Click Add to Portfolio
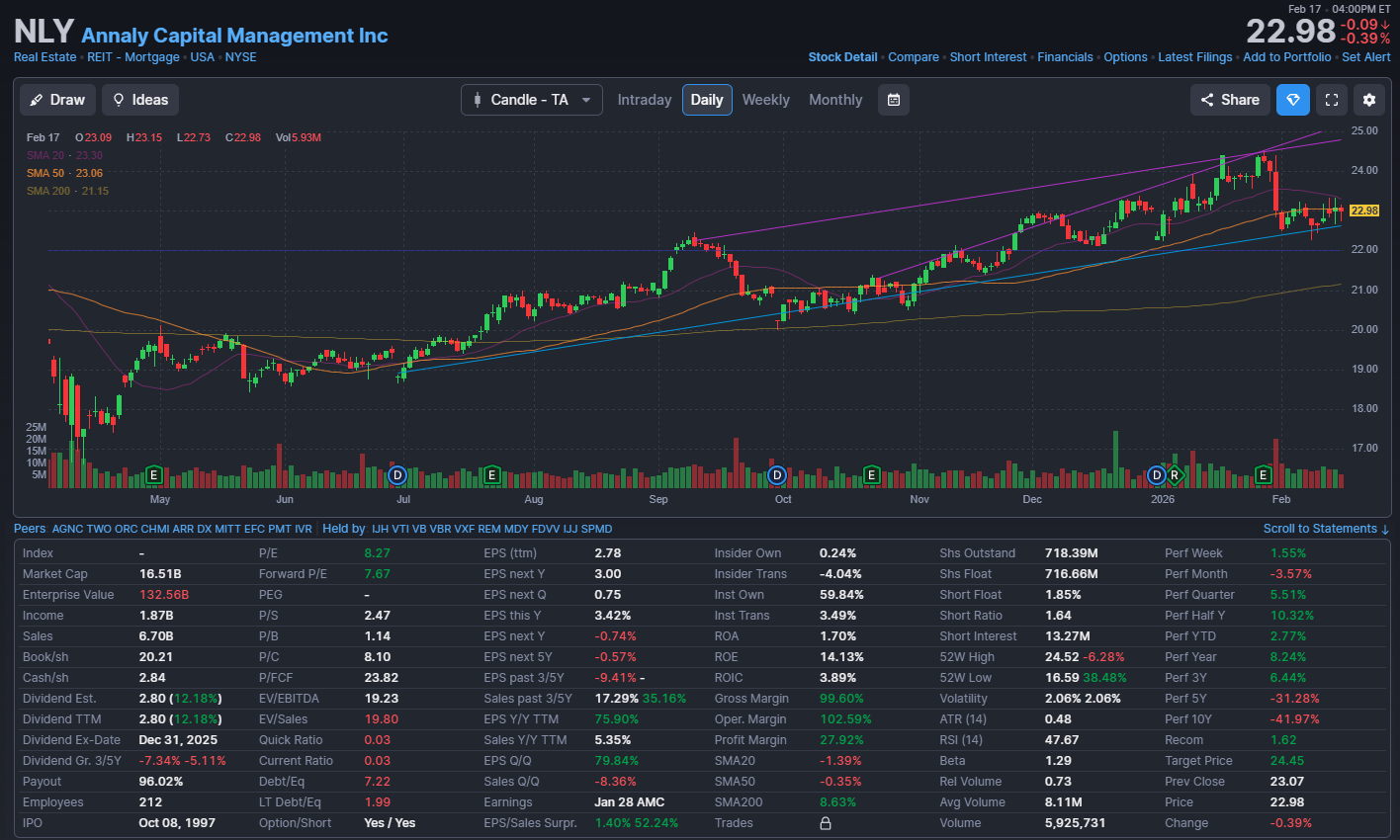Viewport: 1400px width, 840px height. pos(1287,57)
